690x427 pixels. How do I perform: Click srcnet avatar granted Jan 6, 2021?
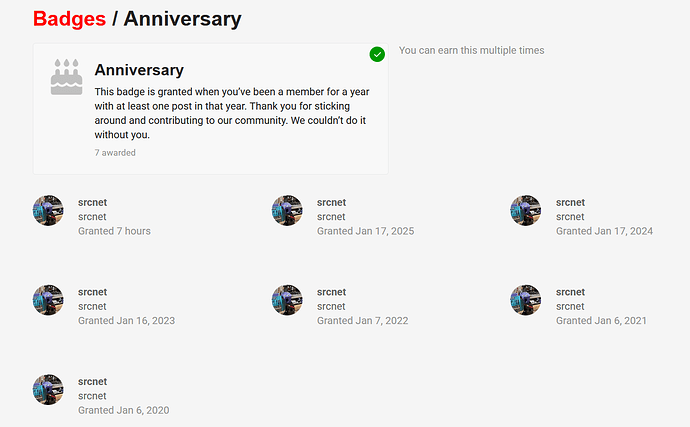[x=526, y=300]
